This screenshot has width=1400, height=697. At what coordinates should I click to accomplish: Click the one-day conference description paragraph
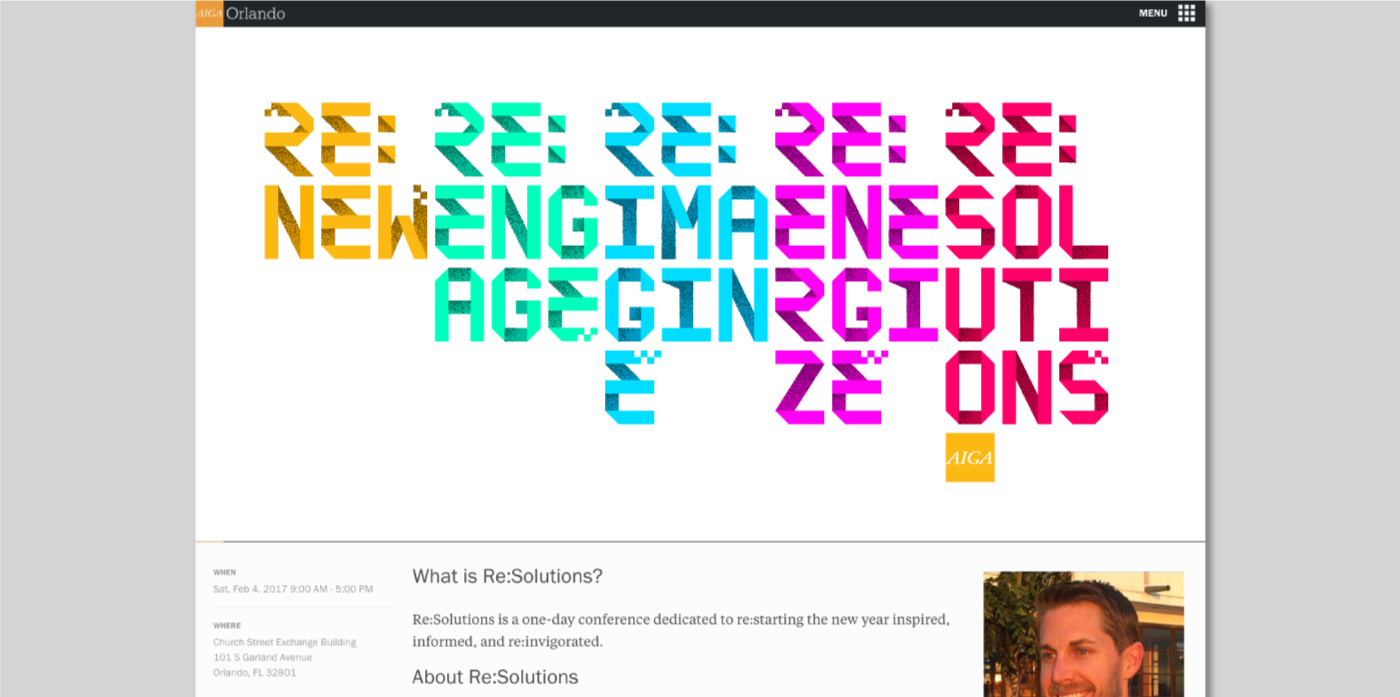click(681, 630)
